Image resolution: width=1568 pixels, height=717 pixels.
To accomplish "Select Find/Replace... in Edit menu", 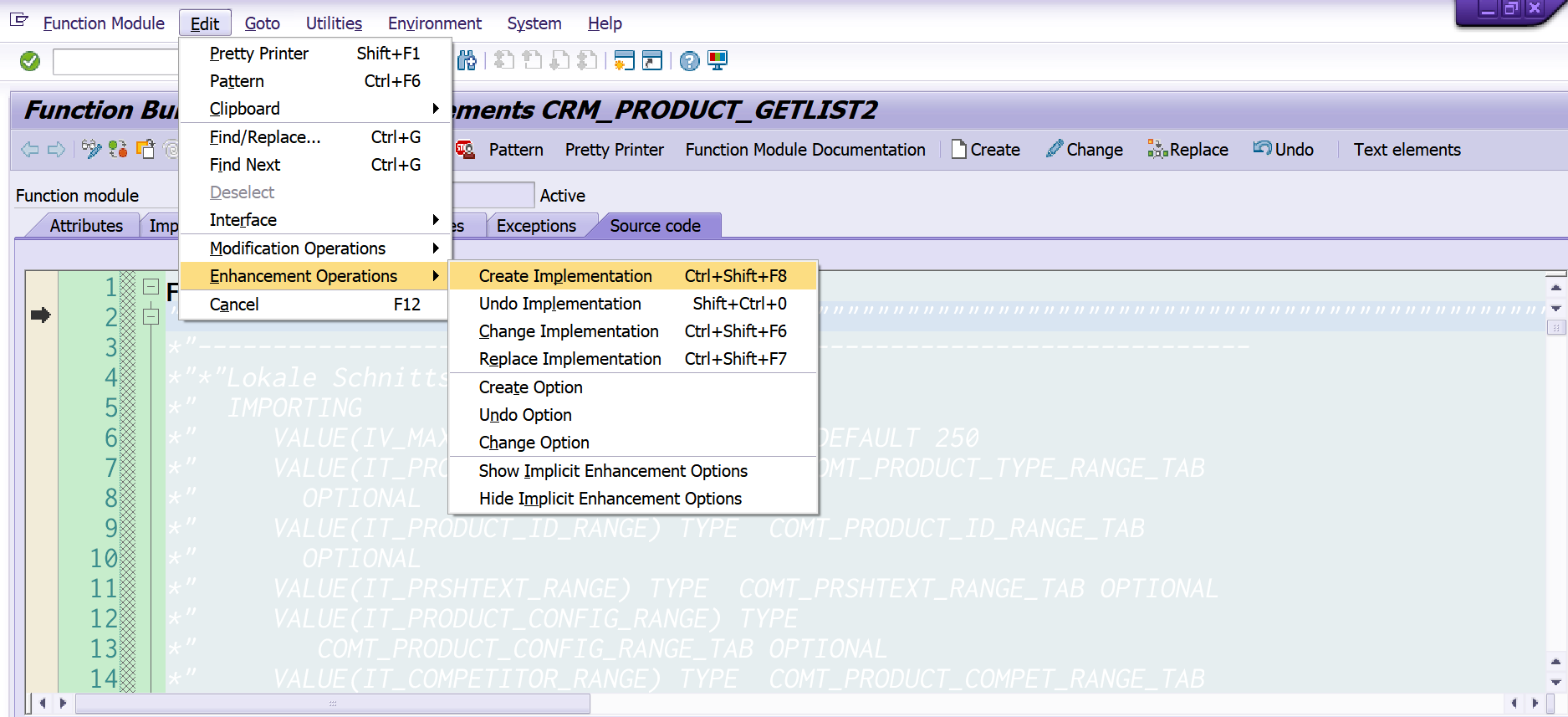I will click(315, 137).
